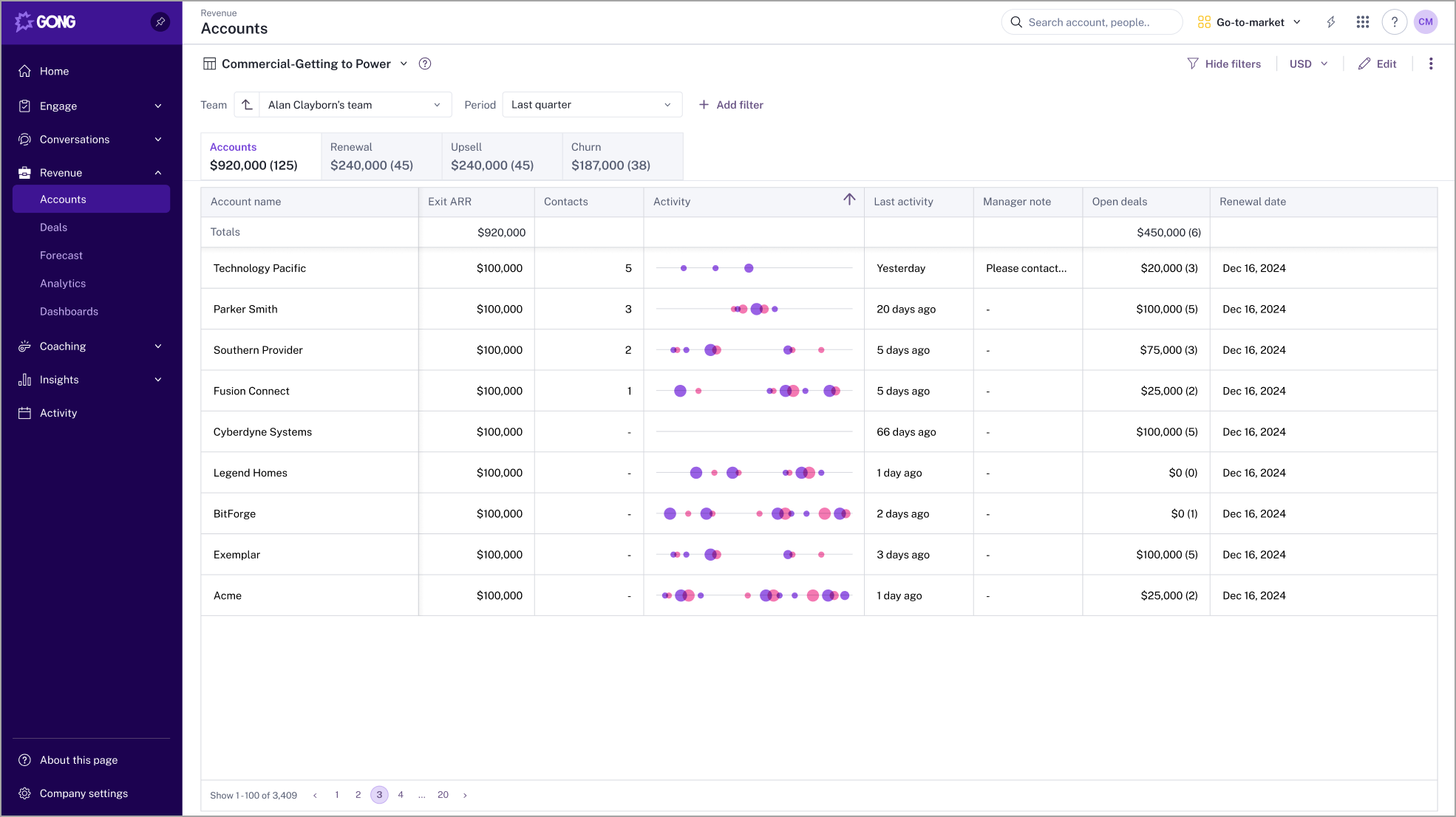Click Hide filters button
Screen dimensions: 1456x817
[x=1224, y=64]
